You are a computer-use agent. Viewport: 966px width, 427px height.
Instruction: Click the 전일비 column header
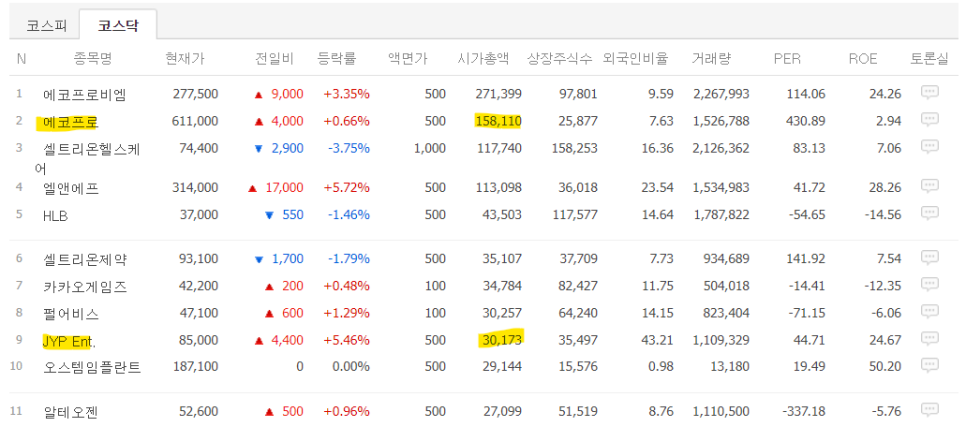tap(275, 59)
